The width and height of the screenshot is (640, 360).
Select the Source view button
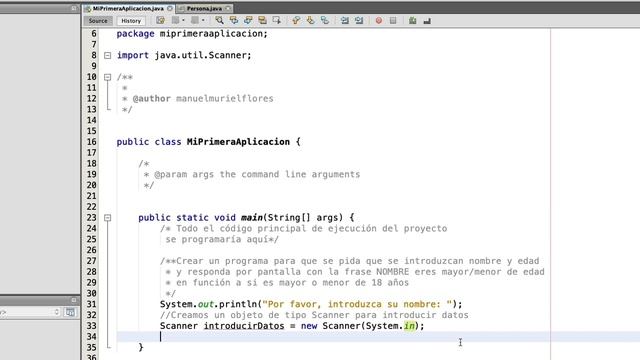coord(98,21)
